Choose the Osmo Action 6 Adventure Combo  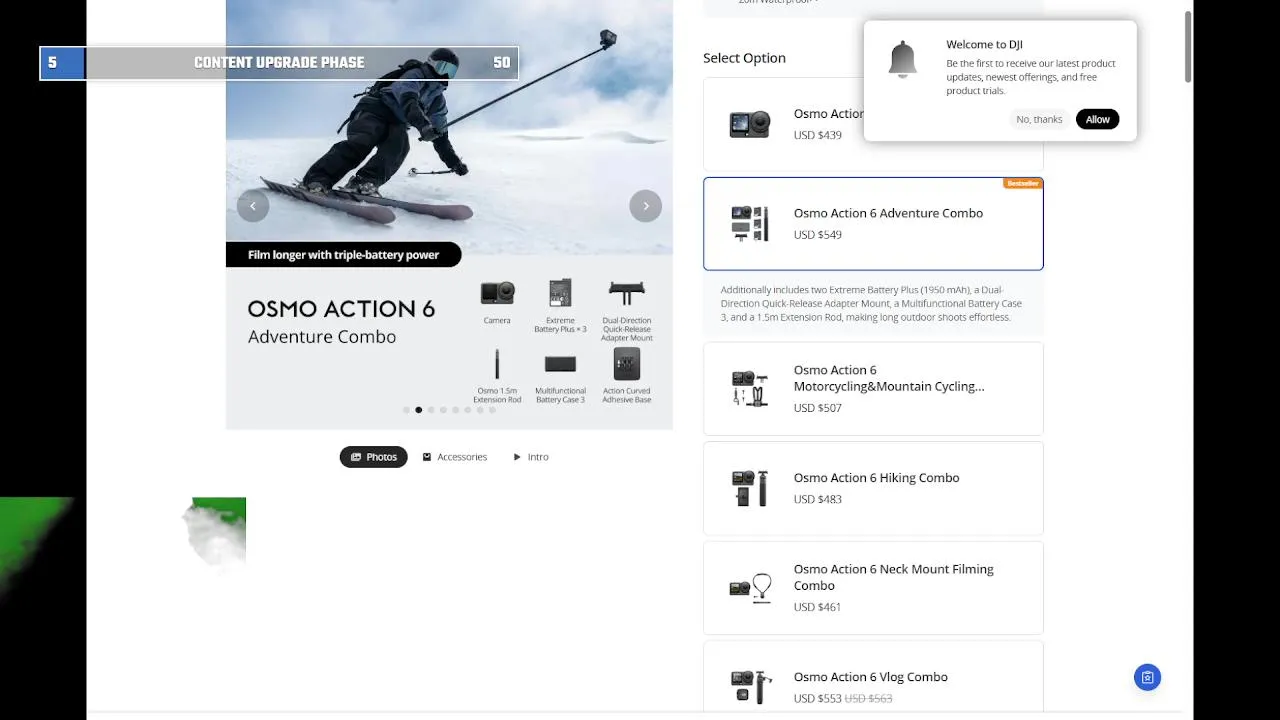873,224
